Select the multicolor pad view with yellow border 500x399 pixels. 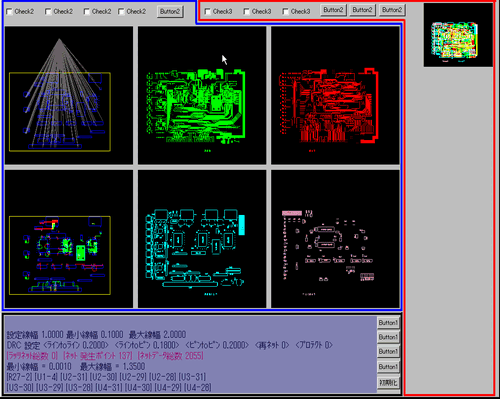pyautogui.click(x=69, y=239)
